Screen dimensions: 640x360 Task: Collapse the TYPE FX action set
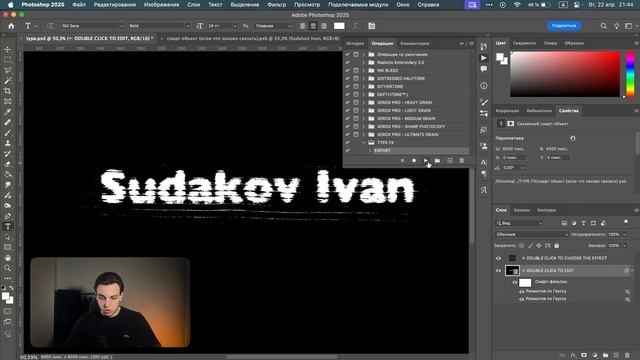pos(364,142)
